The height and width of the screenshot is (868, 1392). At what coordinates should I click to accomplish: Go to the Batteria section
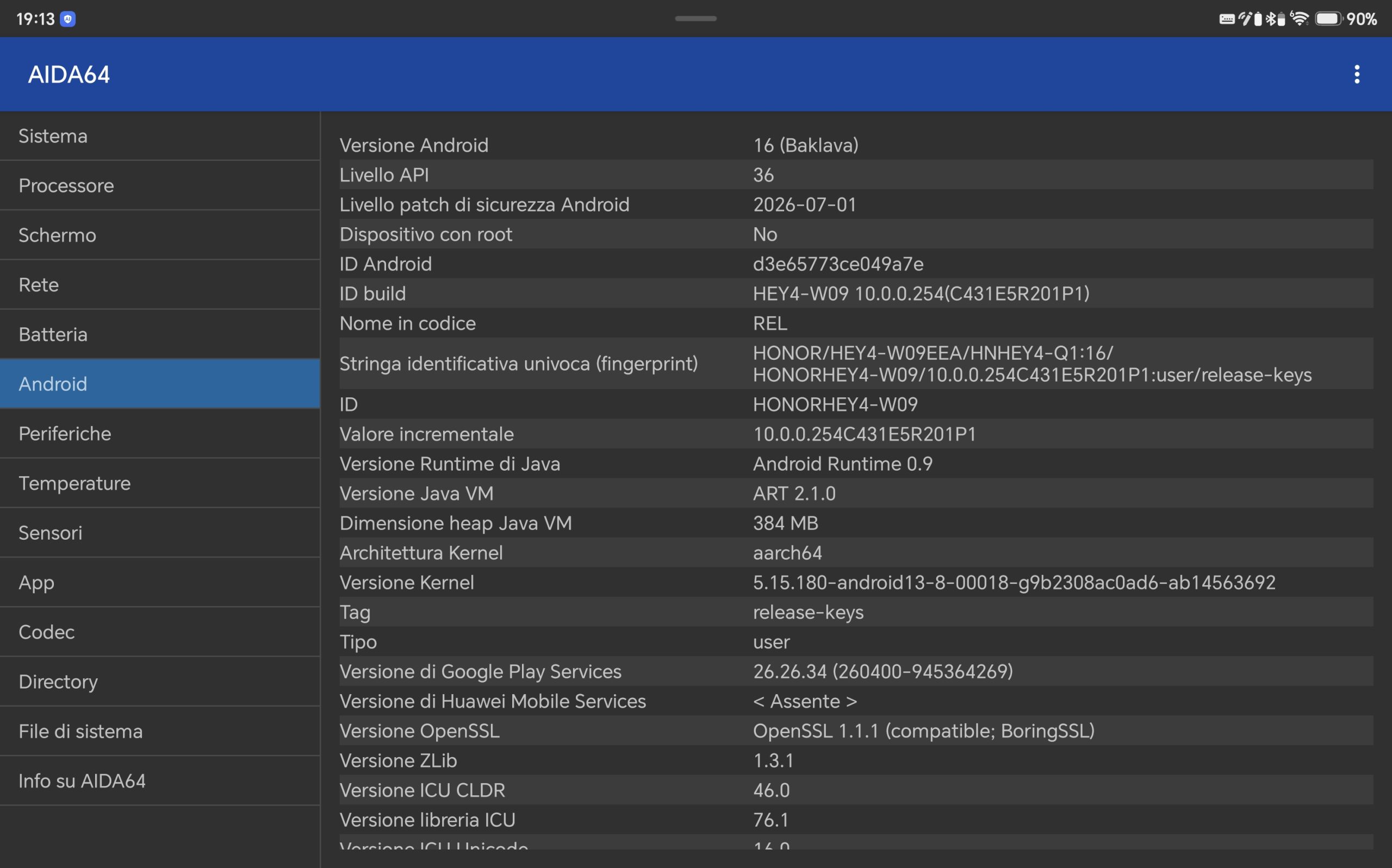pos(160,334)
